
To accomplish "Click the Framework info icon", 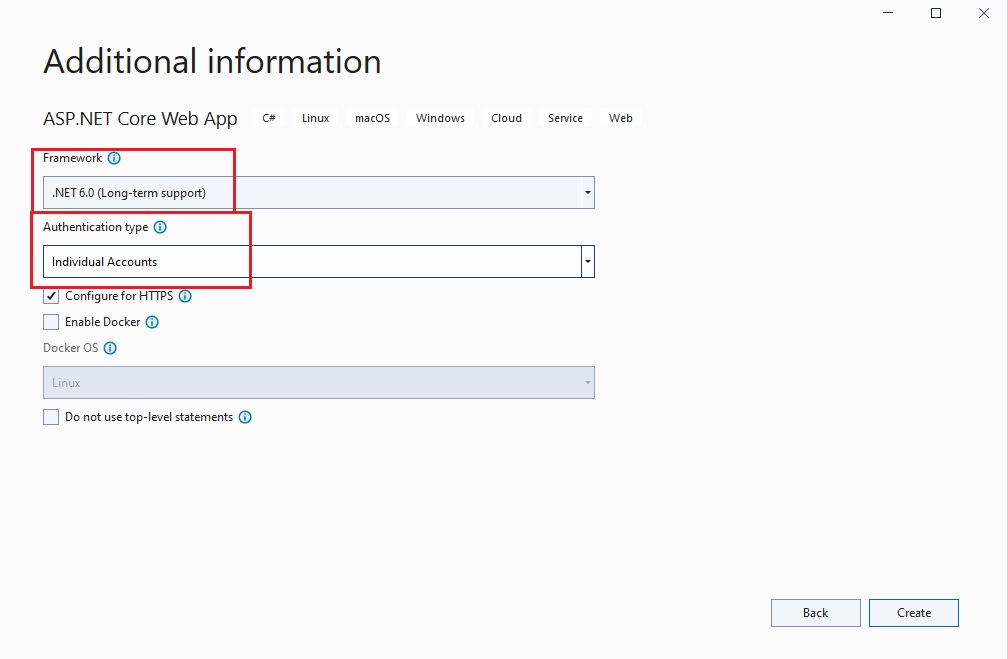I will (114, 158).
